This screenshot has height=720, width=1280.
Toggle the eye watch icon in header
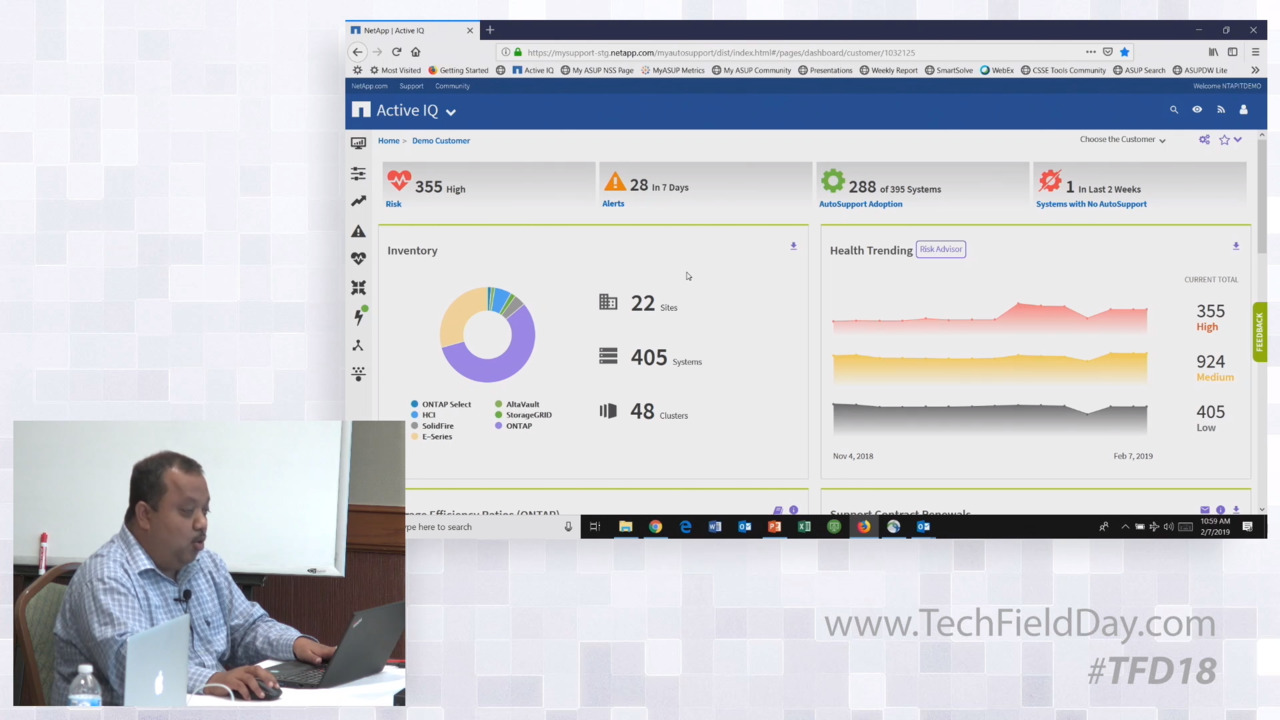(x=1197, y=110)
